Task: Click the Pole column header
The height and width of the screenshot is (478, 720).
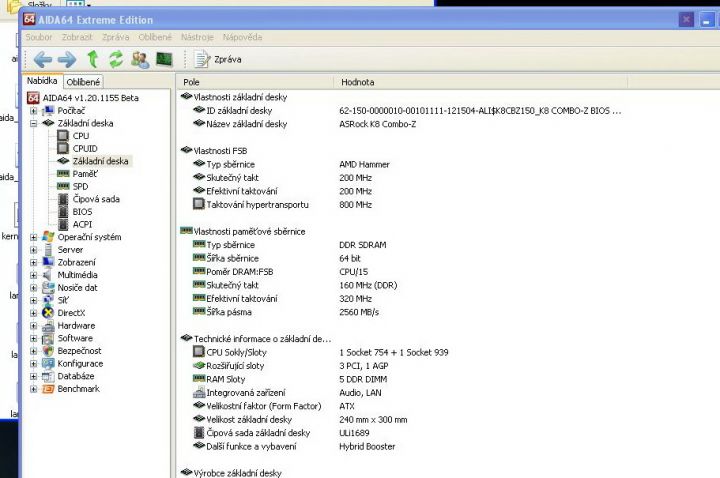Action: click(255, 82)
